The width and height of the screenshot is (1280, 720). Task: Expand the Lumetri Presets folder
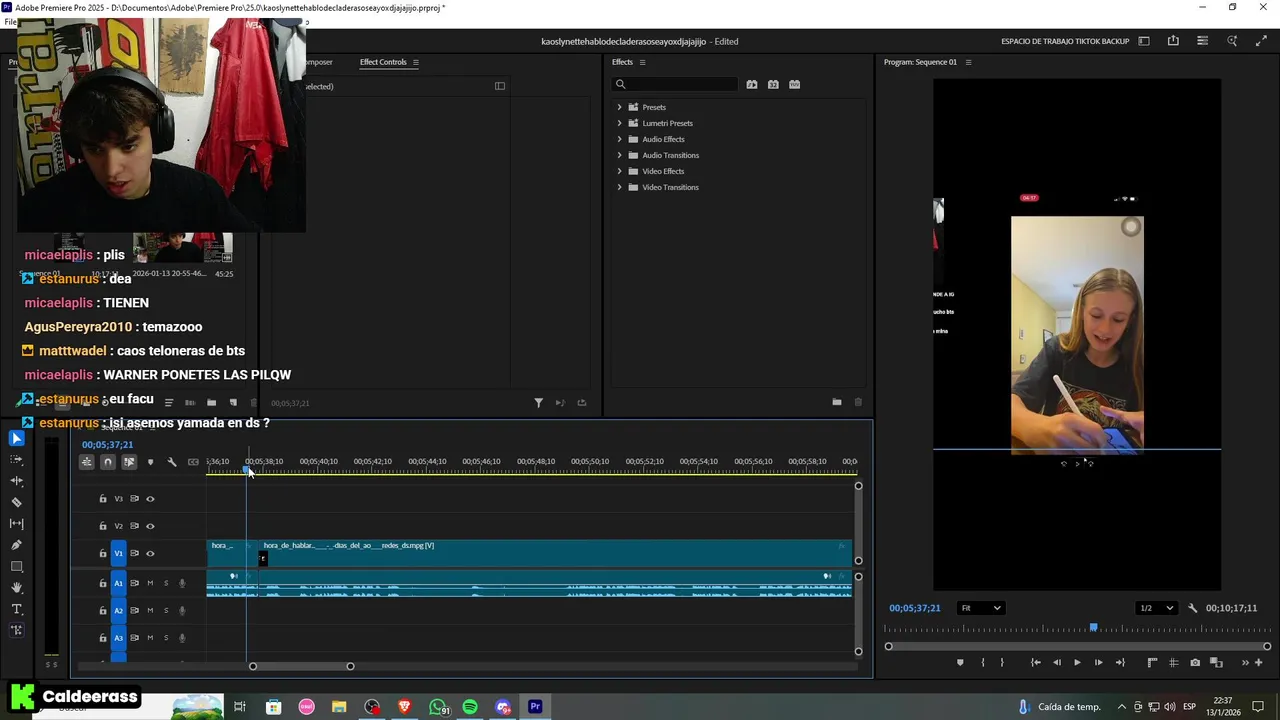[x=619, y=123]
